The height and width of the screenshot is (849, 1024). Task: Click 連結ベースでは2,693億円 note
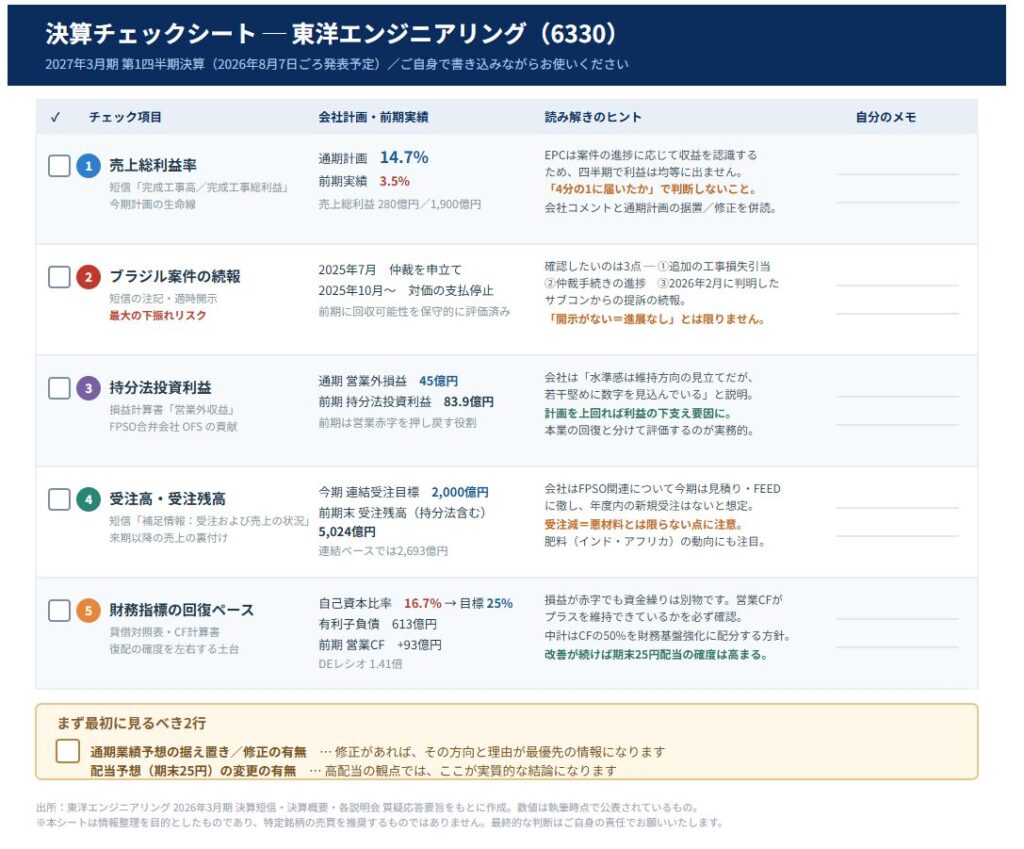click(x=383, y=551)
